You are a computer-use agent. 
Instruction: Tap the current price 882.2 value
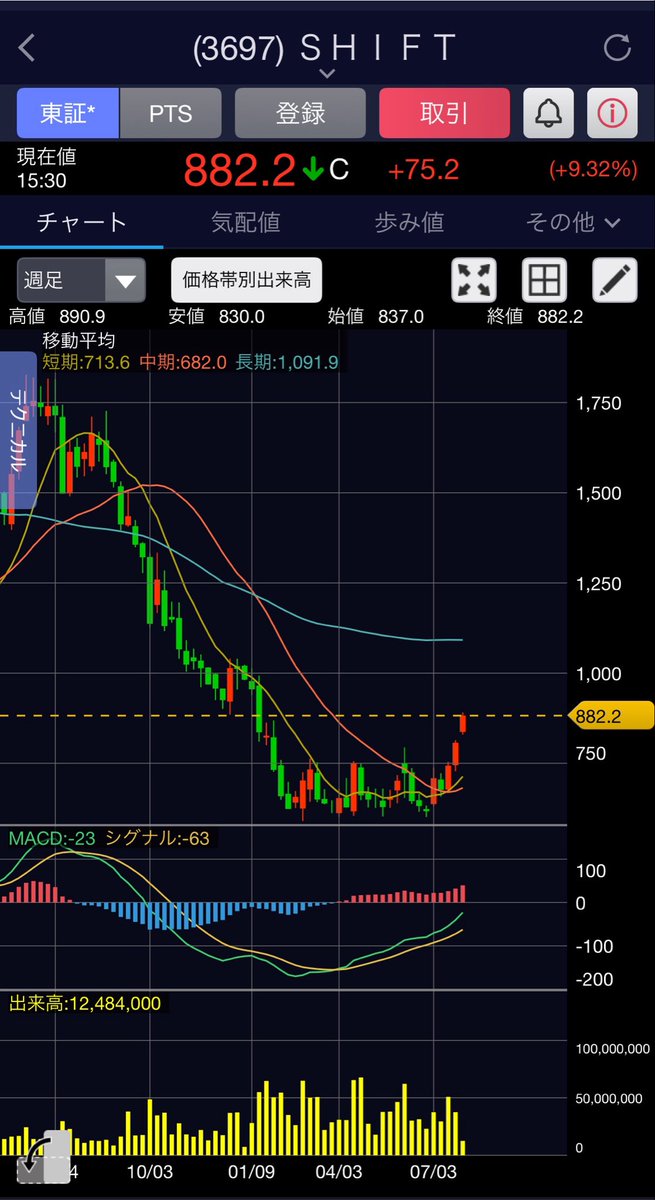[x=239, y=170]
